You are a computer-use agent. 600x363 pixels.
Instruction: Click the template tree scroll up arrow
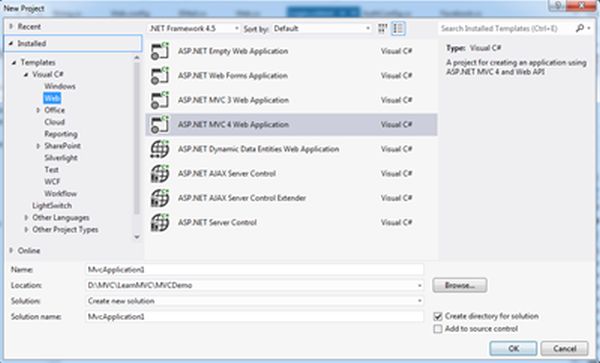137,58
